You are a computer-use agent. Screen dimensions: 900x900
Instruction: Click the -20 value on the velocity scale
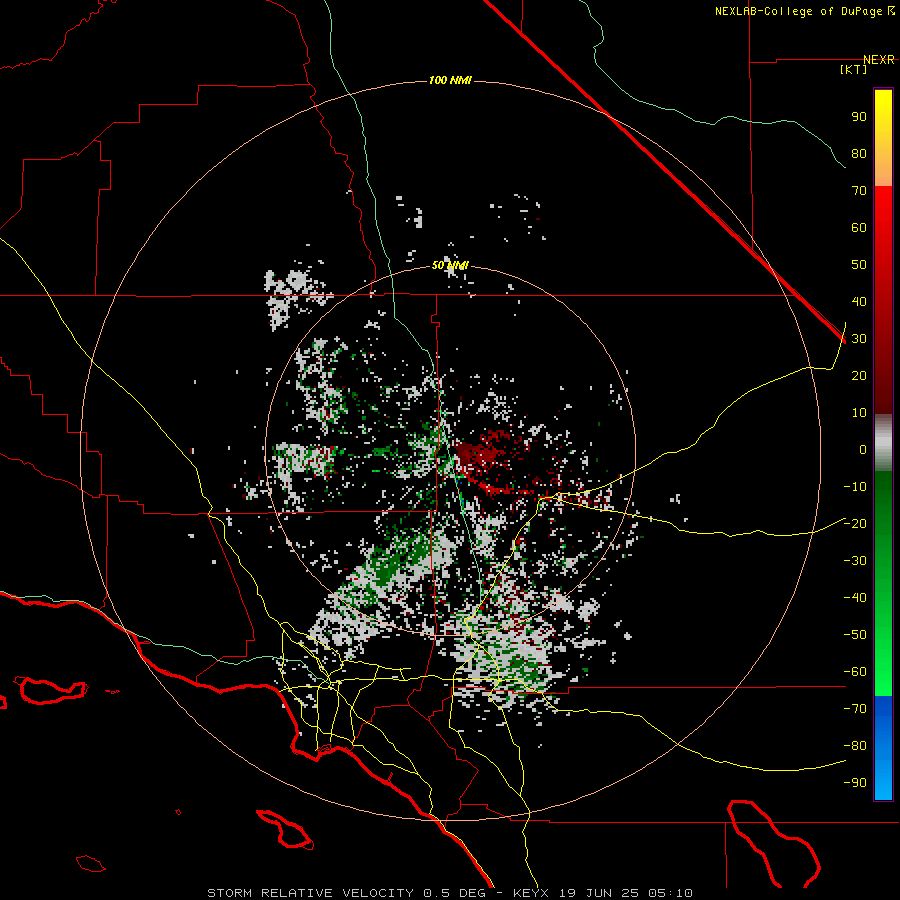[855, 523]
